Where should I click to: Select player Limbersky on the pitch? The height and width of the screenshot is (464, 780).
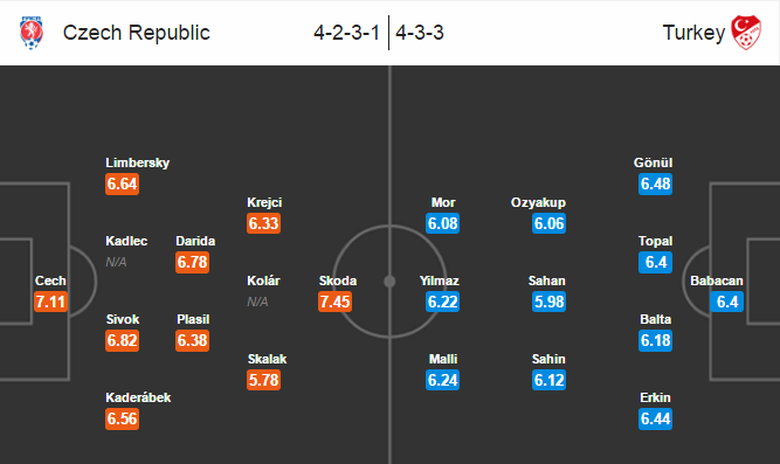coord(137,163)
